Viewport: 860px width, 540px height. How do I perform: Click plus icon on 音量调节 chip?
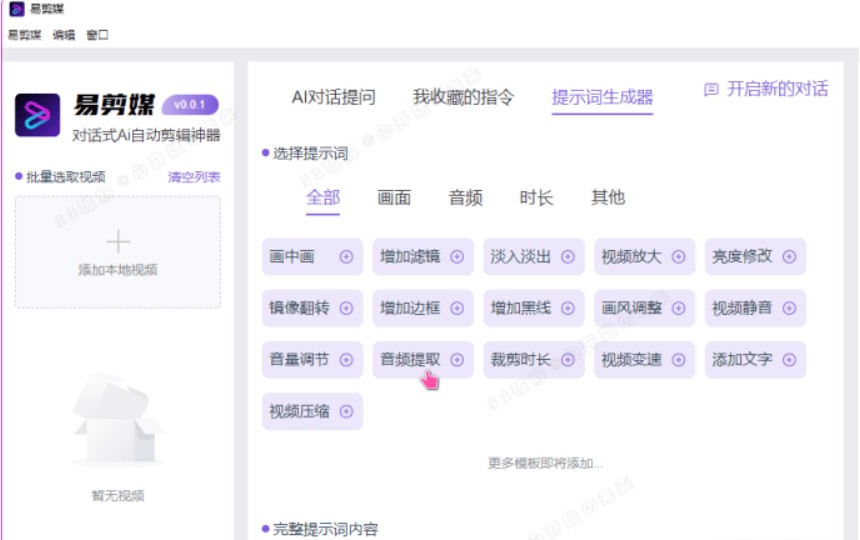point(346,360)
